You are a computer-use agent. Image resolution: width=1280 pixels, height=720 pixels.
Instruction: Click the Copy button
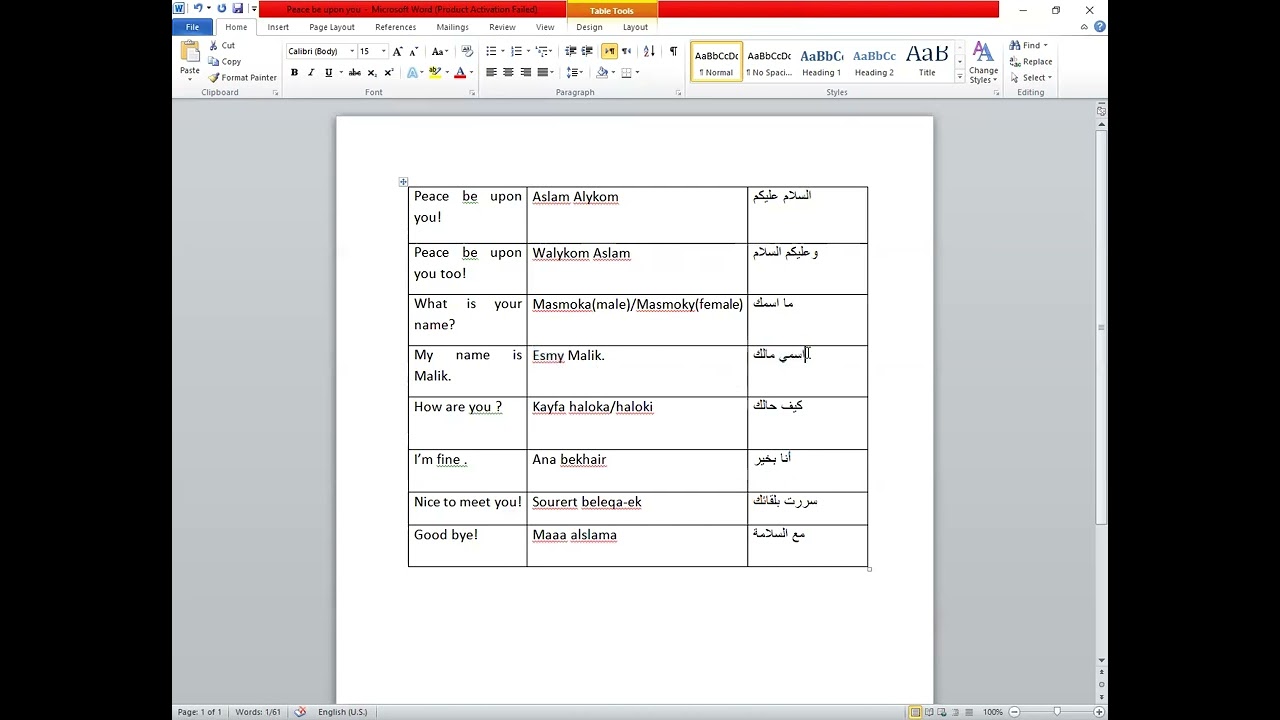(225, 61)
